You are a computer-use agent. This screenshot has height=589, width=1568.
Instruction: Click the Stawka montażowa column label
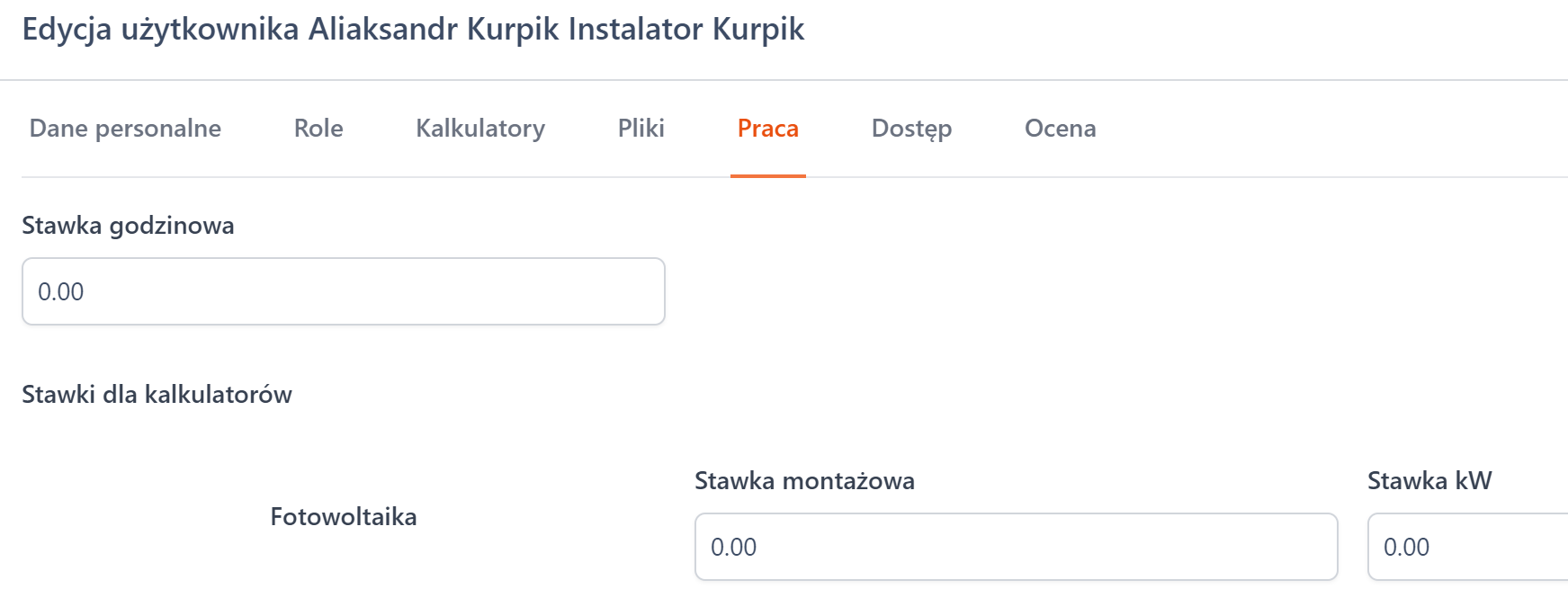804,481
